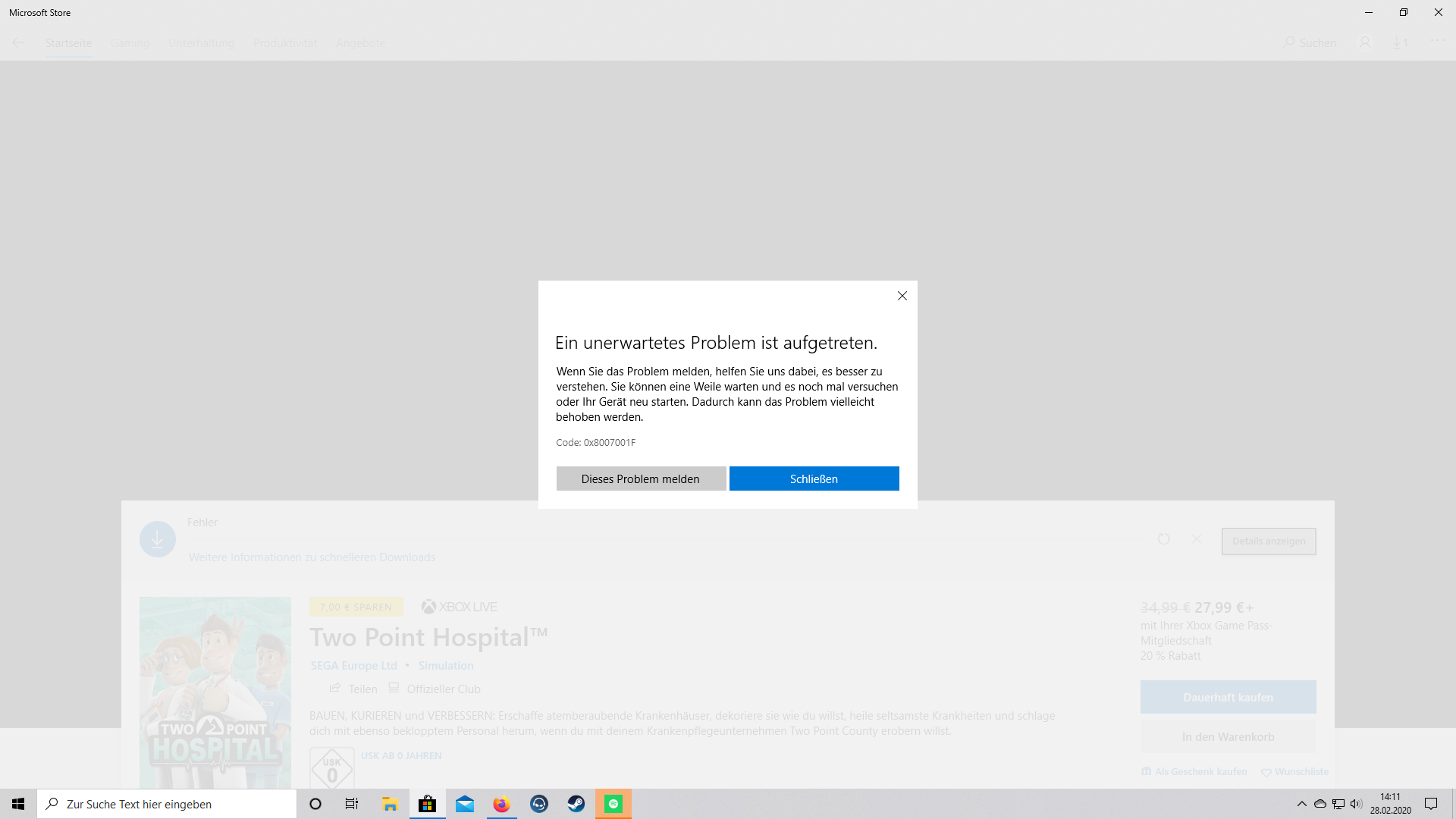
Task: Open Firefox from the taskbar
Action: point(502,804)
